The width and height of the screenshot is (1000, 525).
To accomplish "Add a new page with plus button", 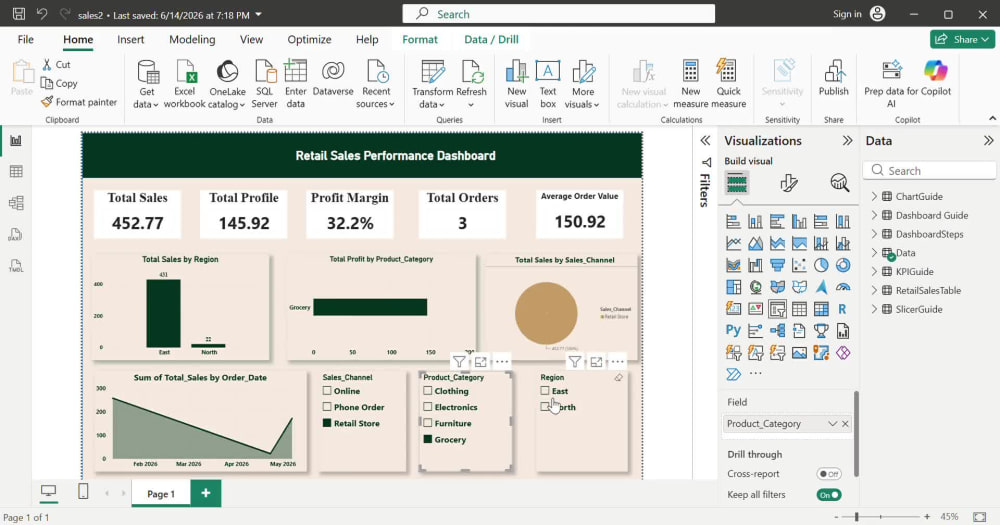I will pos(205,493).
